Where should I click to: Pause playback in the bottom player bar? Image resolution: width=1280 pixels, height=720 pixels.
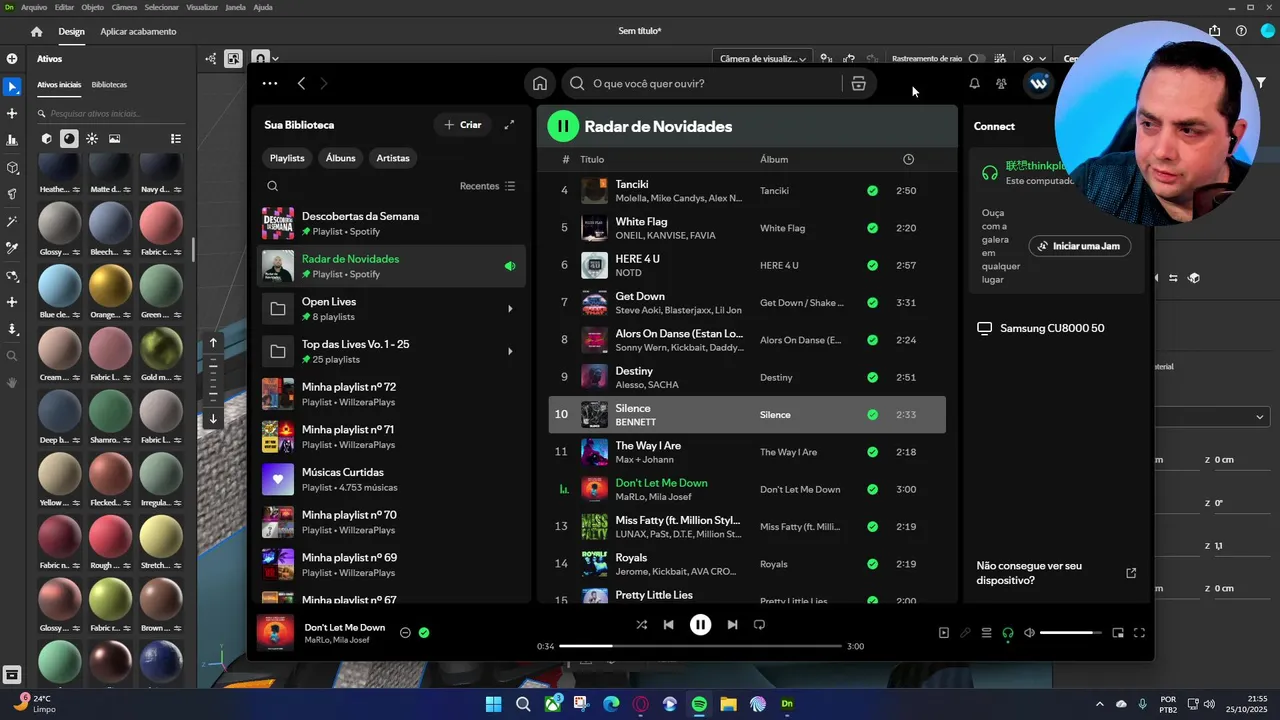click(x=700, y=625)
